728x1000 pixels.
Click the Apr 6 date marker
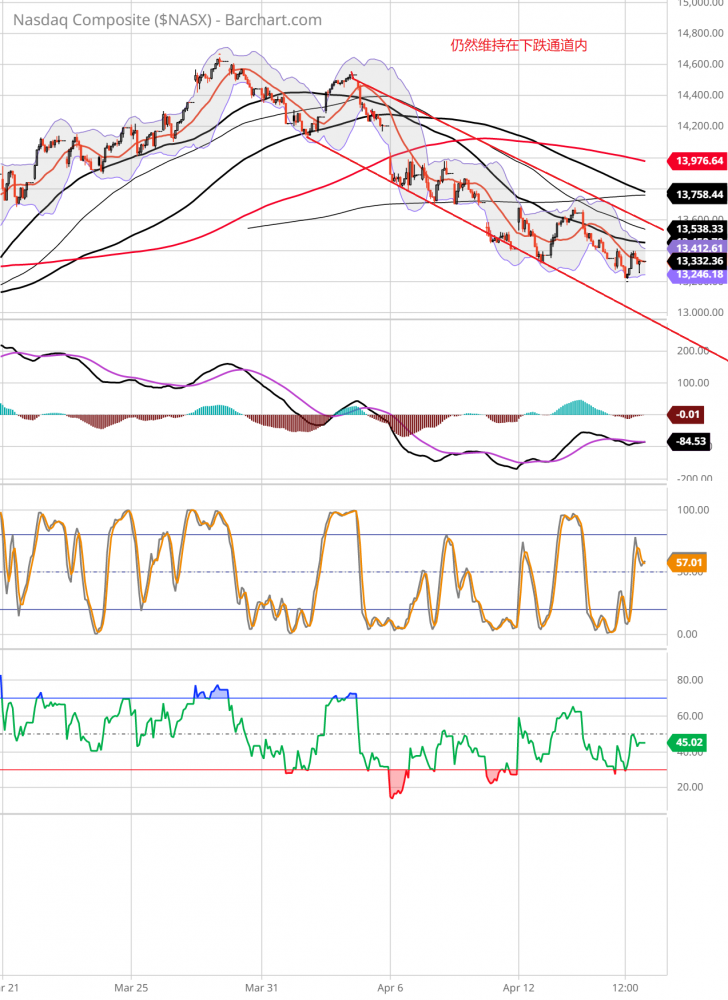[x=391, y=985]
